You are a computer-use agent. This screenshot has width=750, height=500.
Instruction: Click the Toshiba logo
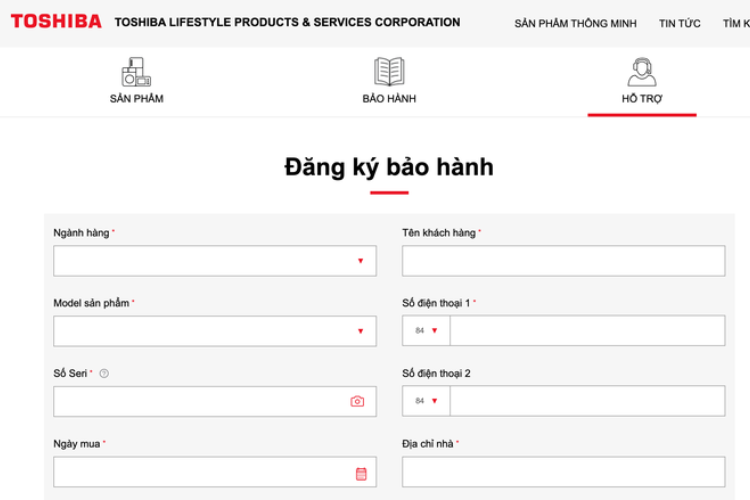click(x=56, y=22)
